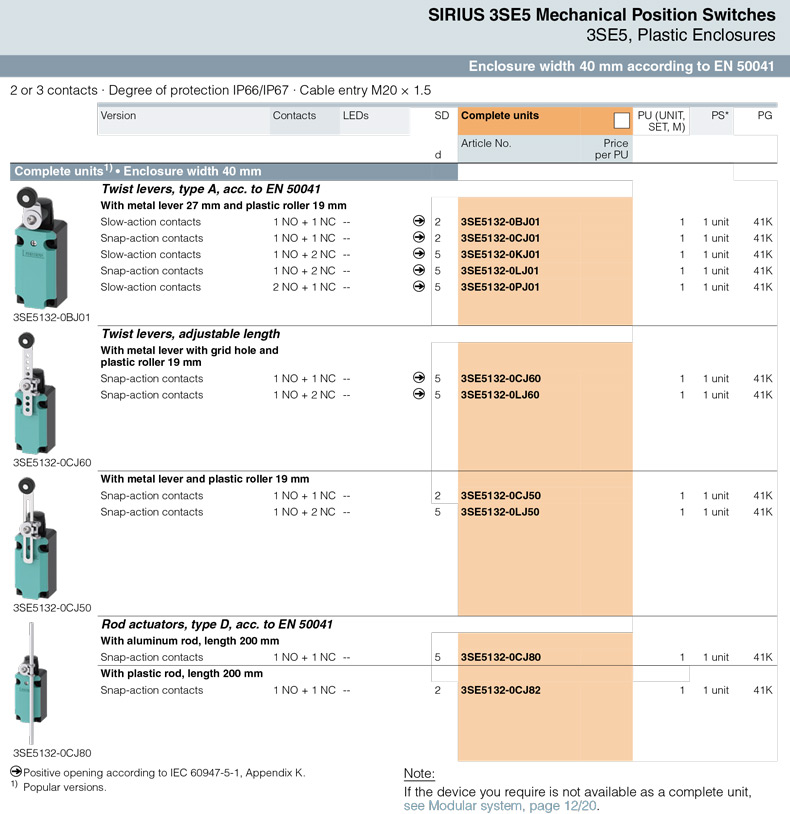Click the Version column header
This screenshot has height=814, width=790.
pyautogui.click(x=118, y=116)
